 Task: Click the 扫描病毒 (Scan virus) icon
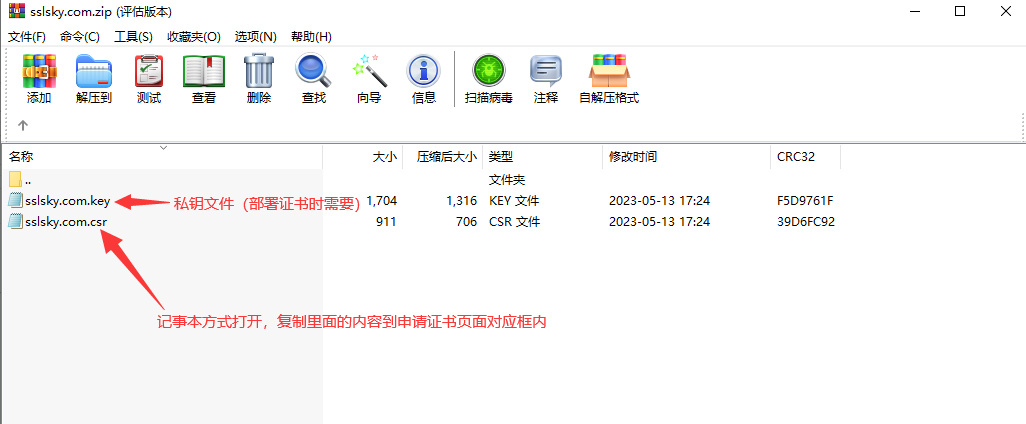tap(488, 71)
